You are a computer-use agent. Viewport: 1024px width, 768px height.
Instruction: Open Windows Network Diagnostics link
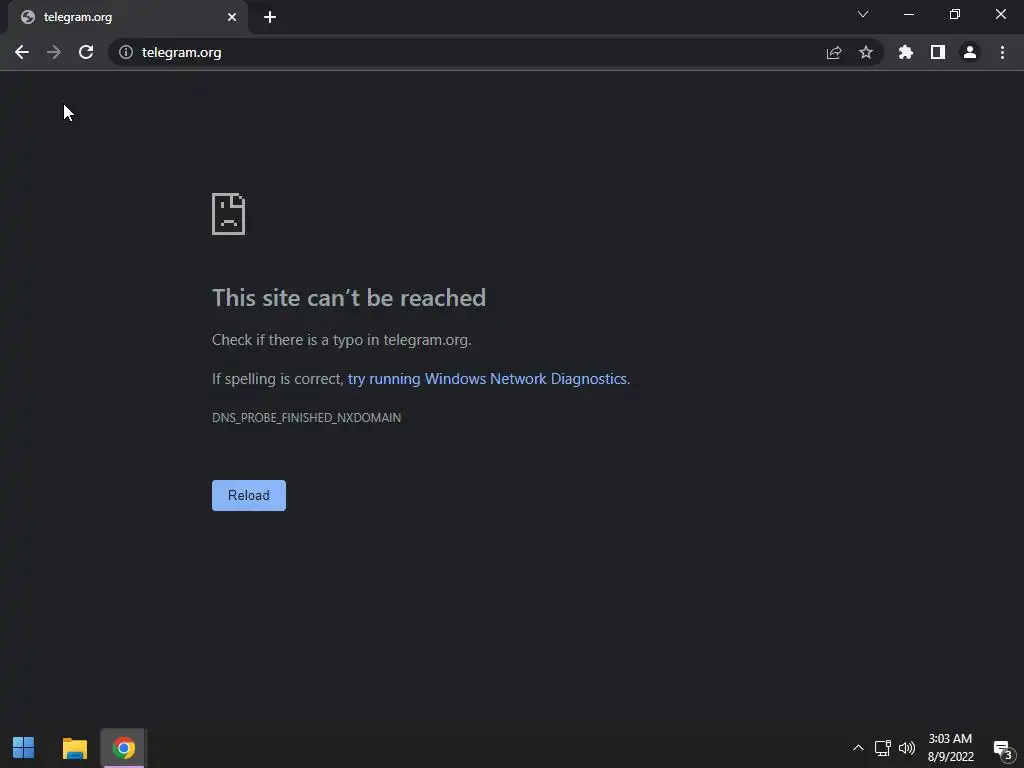tap(487, 379)
